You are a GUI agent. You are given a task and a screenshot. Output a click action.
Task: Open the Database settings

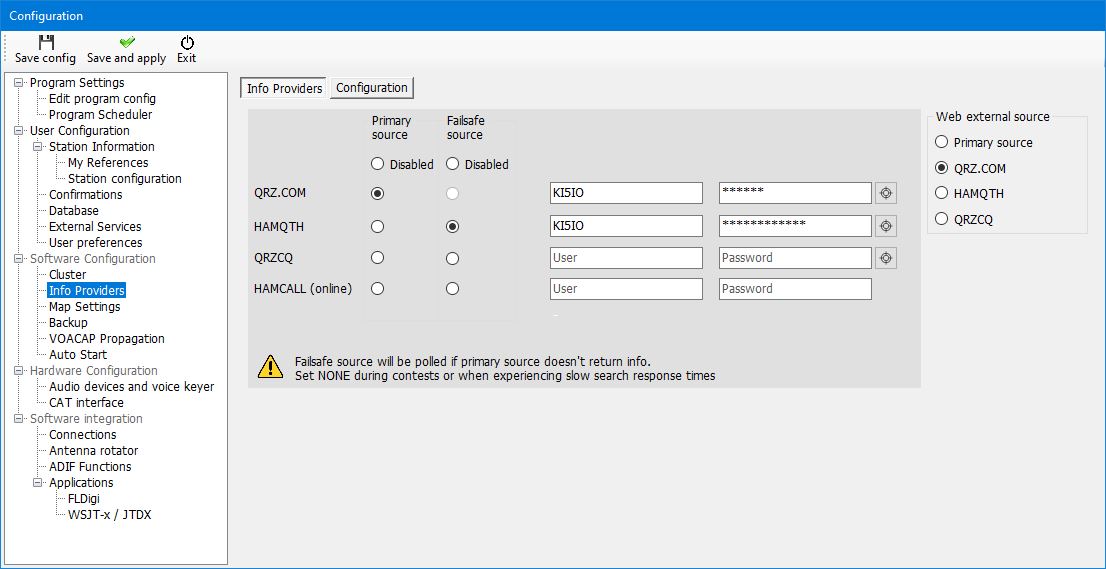(73, 211)
